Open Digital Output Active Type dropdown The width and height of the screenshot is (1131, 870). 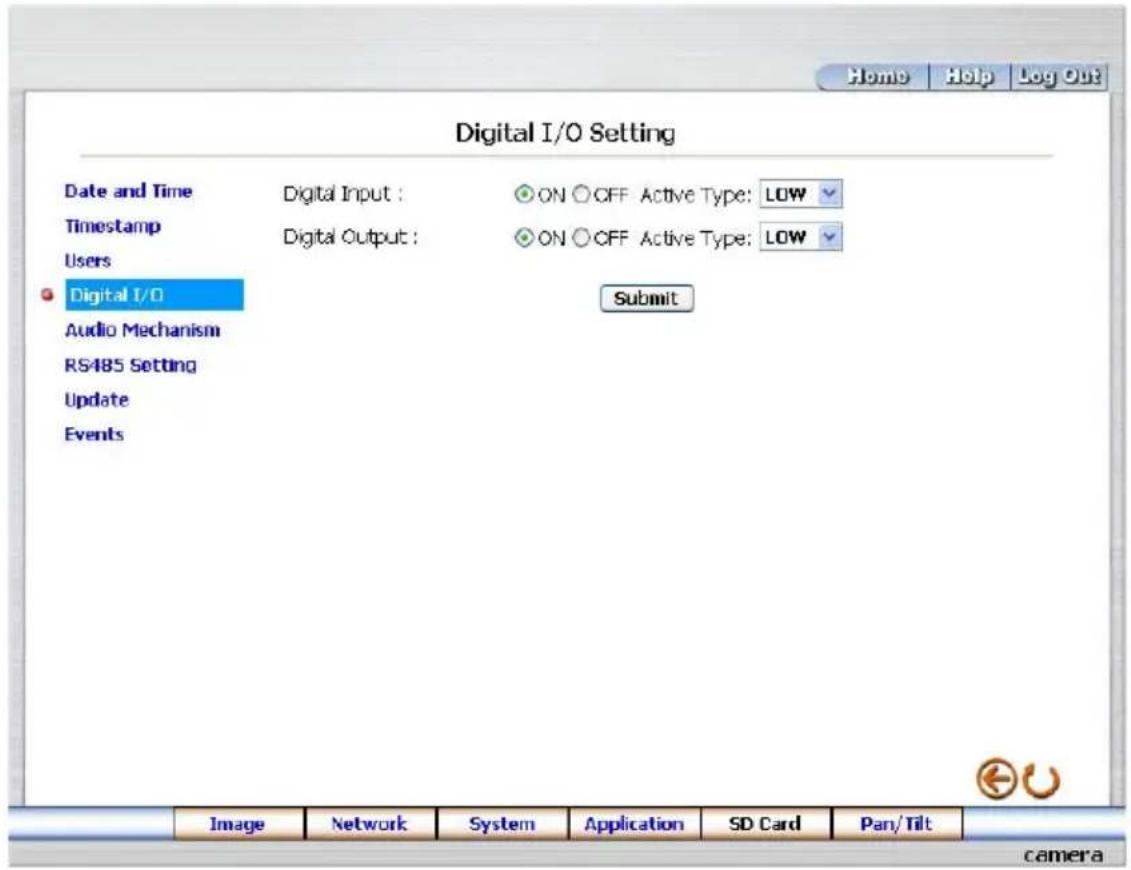pos(801,237)
